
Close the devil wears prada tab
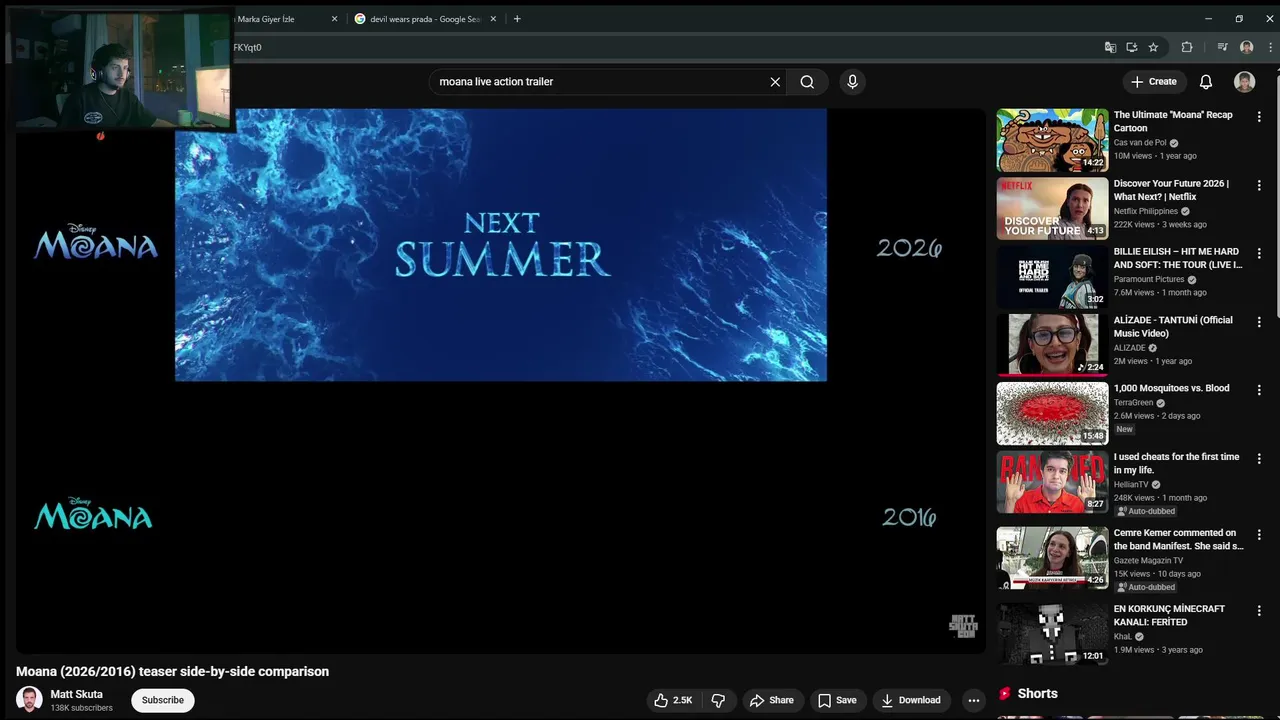click(x=493, y=19)
